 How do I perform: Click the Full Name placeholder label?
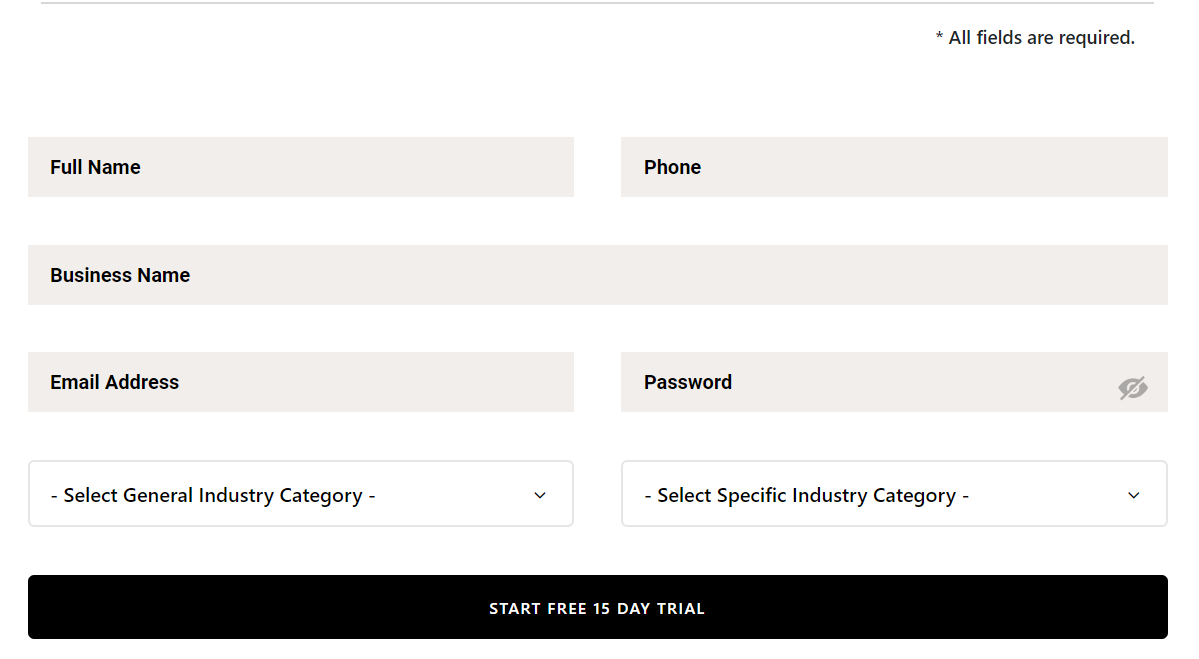[96, 167]
